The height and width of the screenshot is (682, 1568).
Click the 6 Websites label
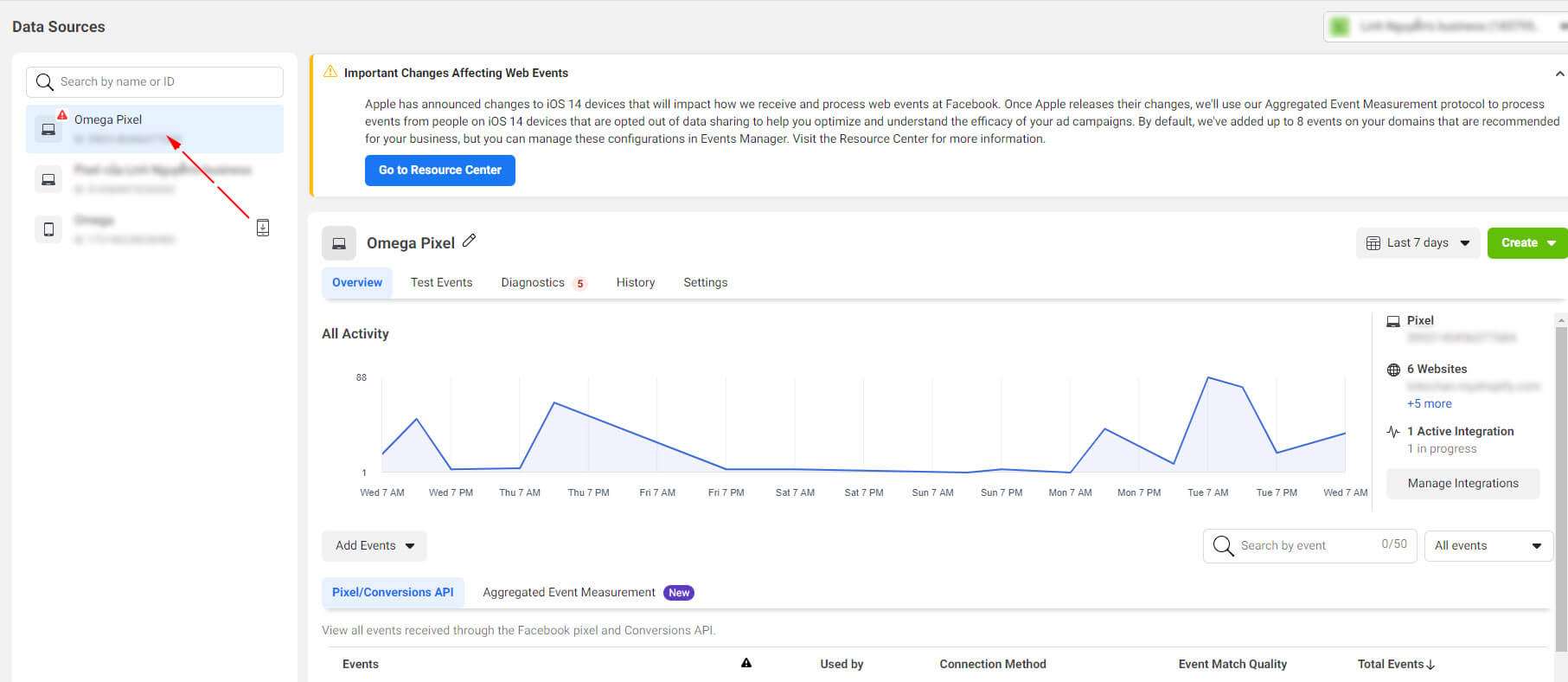pyautogui.click(x=1437, y=370)
